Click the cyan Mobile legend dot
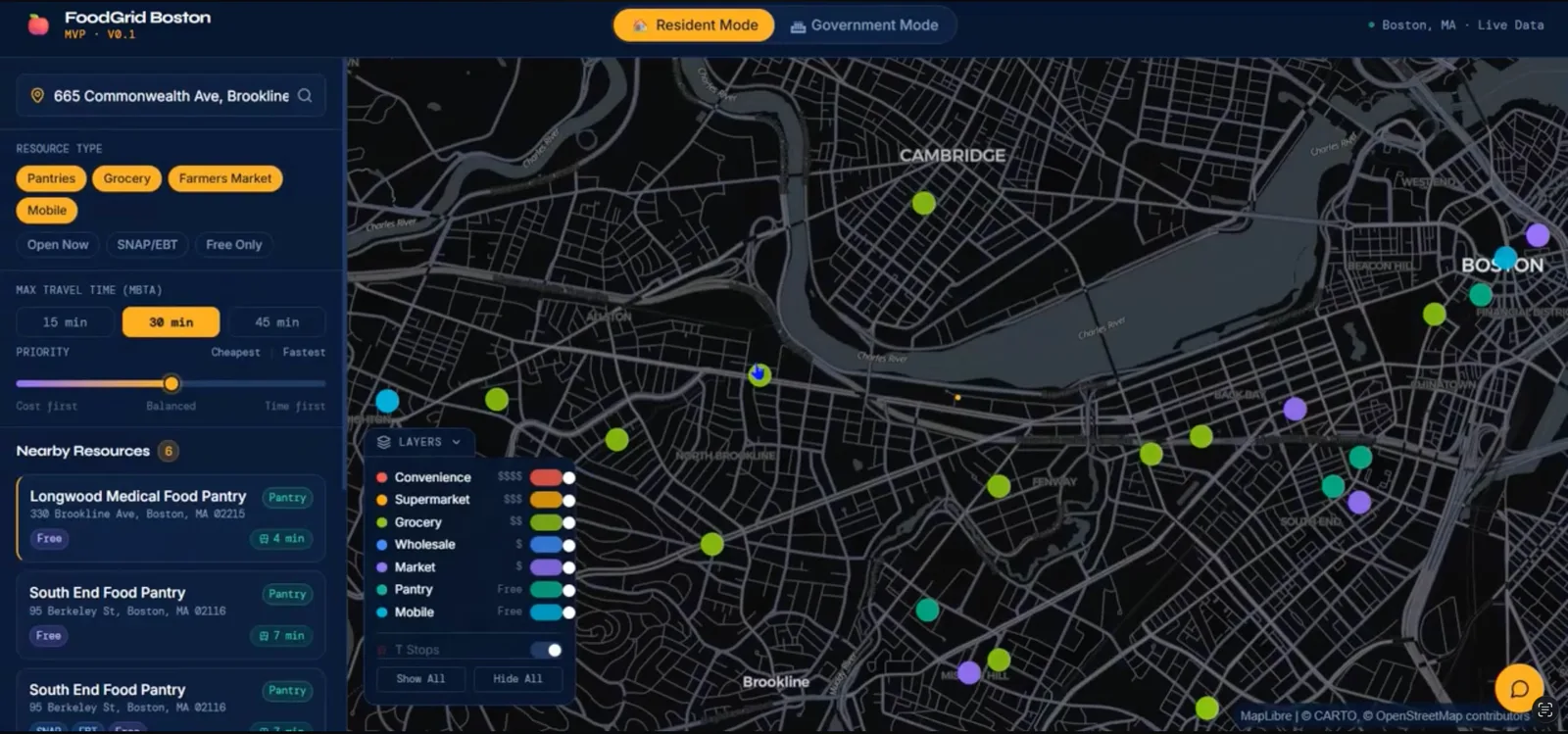The height and width of the screenshot is (734, 1568). [x=382, y=612]
